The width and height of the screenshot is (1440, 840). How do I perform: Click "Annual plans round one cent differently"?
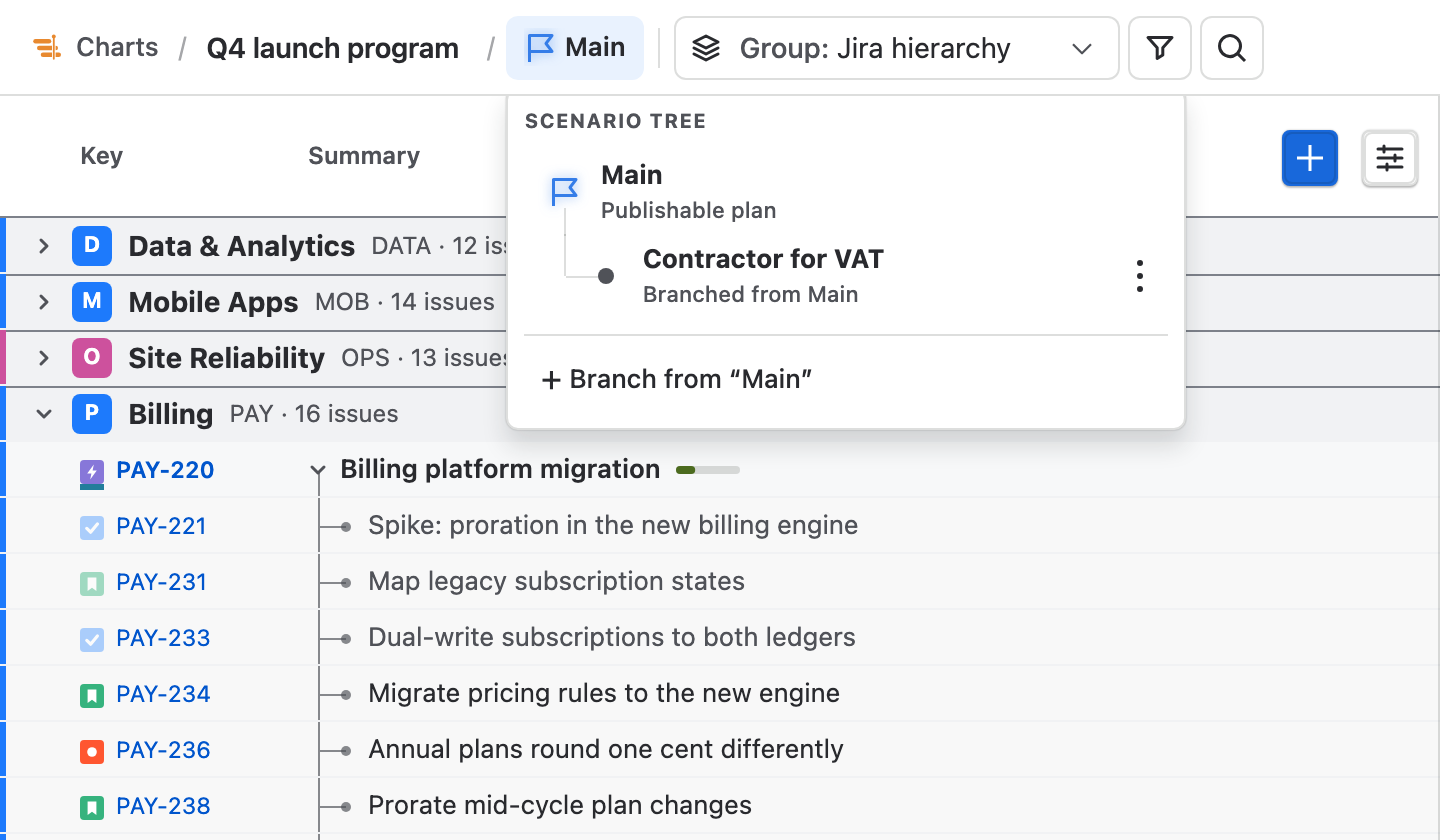tap(606, 750)
